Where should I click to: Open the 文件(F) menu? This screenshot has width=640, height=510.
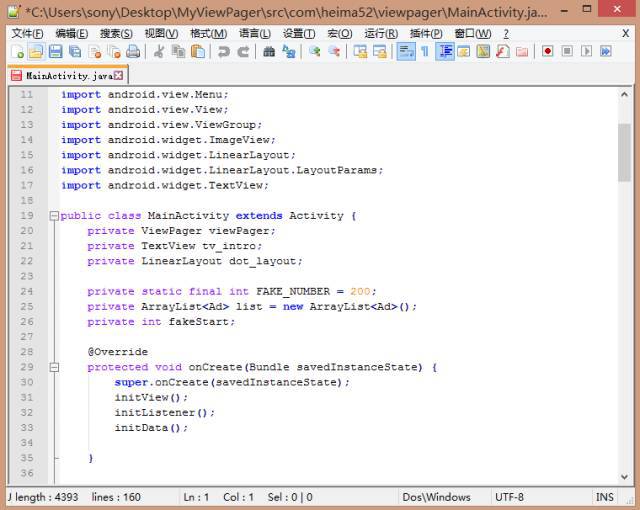click(27, 33)
